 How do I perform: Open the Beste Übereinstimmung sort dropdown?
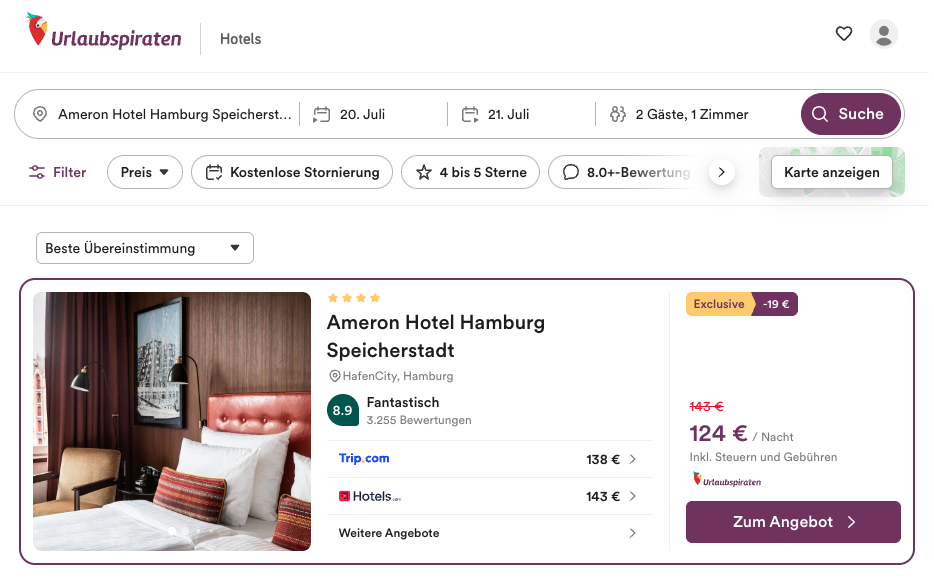[x=145, y=248]
